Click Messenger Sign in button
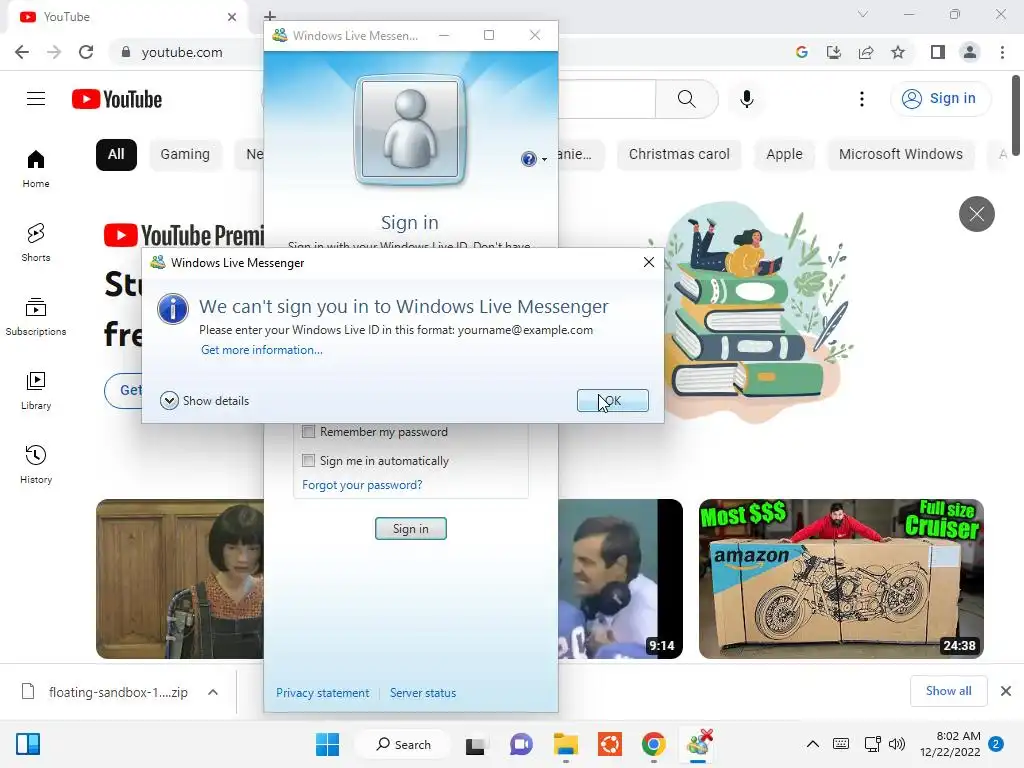This screenshot has width=1024, height=768. pos(411,528)
